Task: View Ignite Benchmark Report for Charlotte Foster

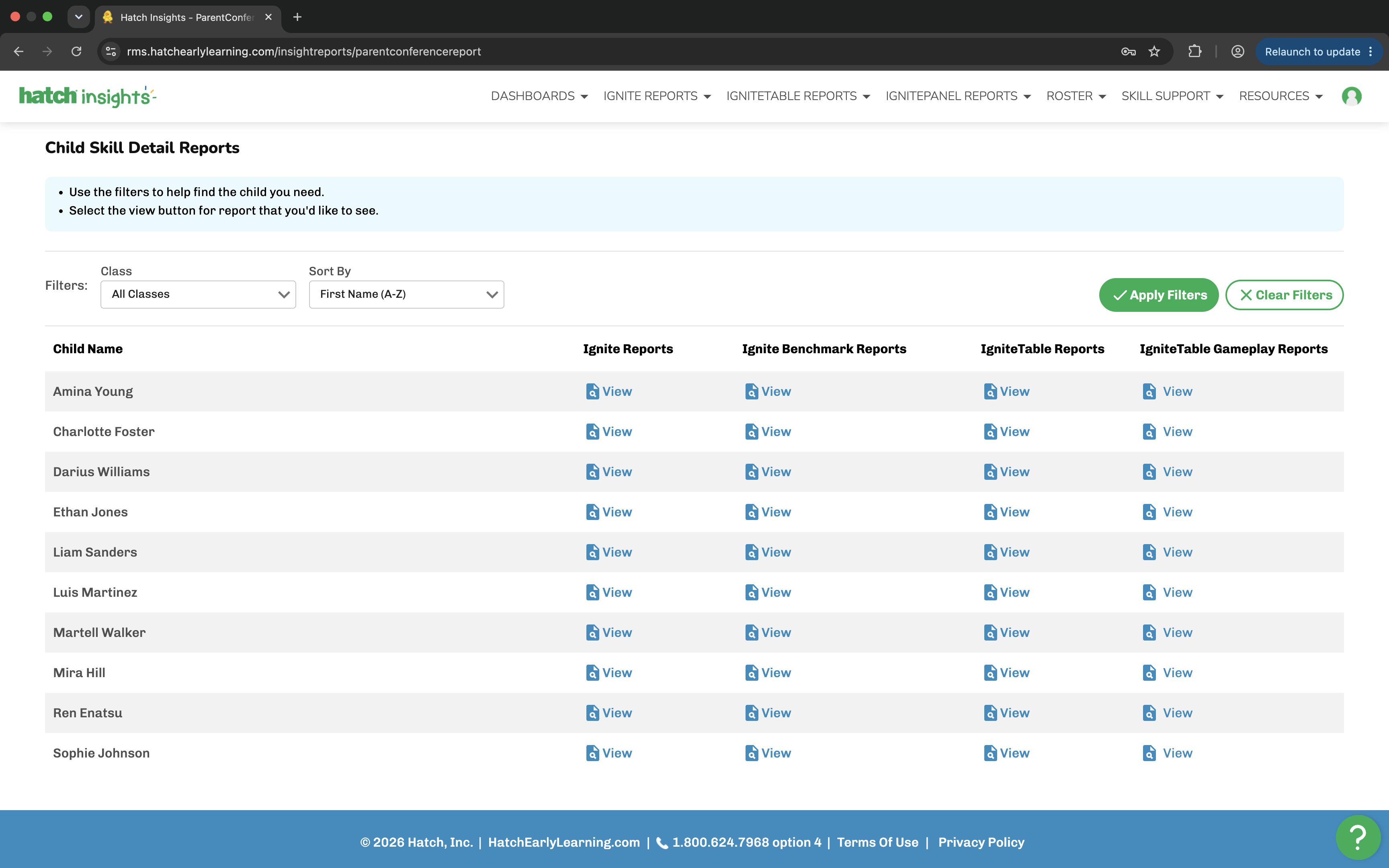Action: [x=767, y=432]
